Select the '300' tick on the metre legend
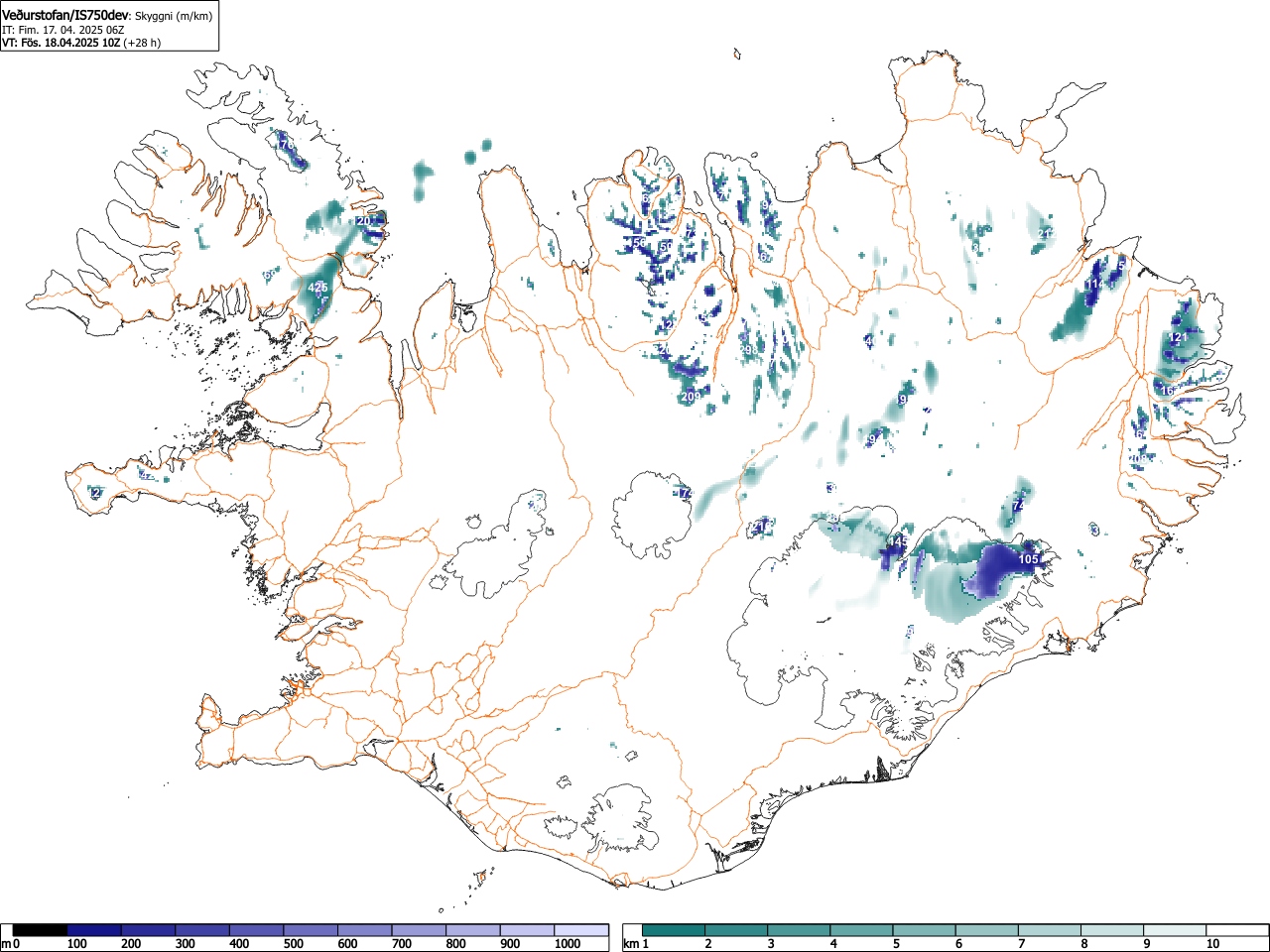Screen dimensions: 1270x952 [x=185, y=944]
